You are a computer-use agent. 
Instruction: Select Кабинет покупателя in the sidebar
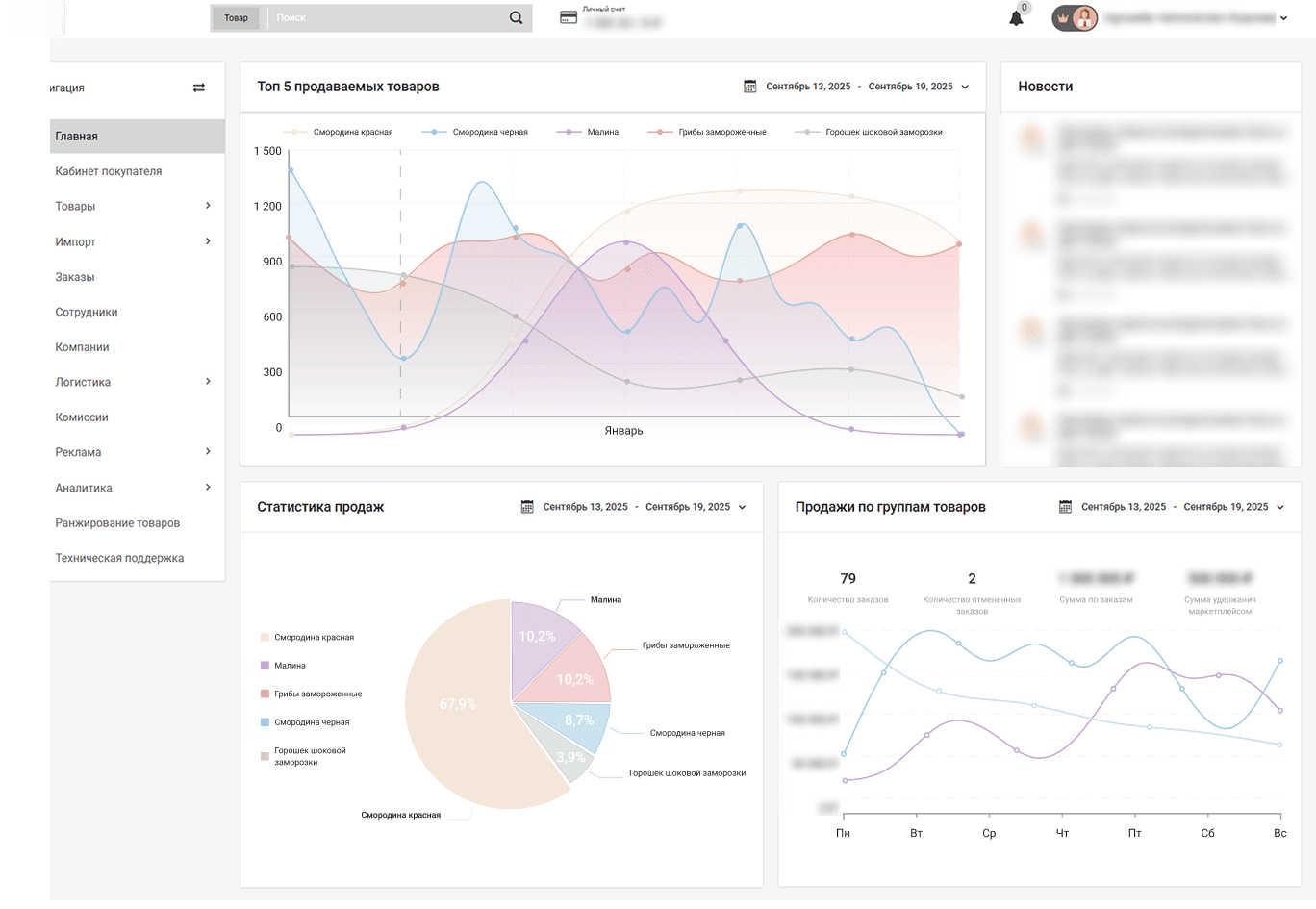tap(109, 171)
